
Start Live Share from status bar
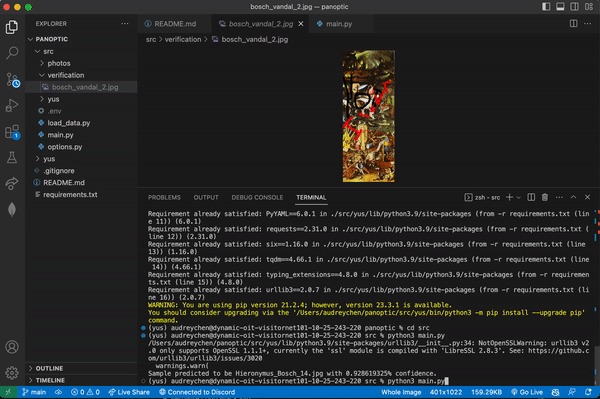(129, 392)
